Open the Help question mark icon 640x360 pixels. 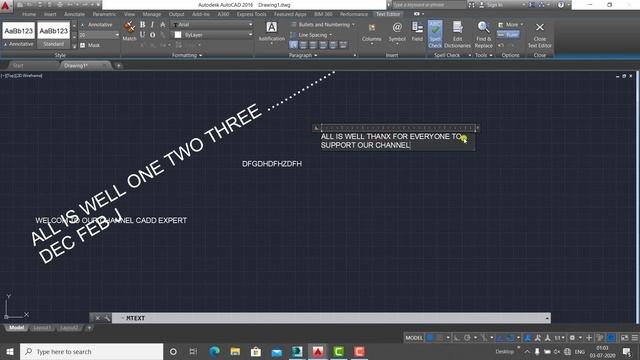[x=561, y=5]
